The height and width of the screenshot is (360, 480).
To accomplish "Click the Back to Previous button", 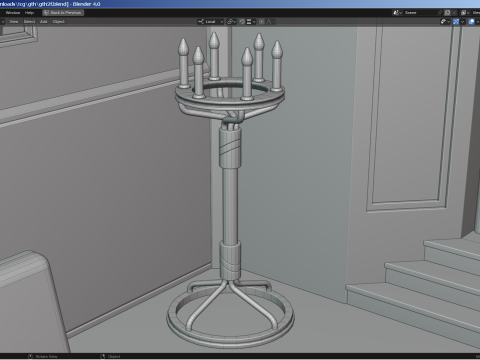I will (x=63, y=13).
